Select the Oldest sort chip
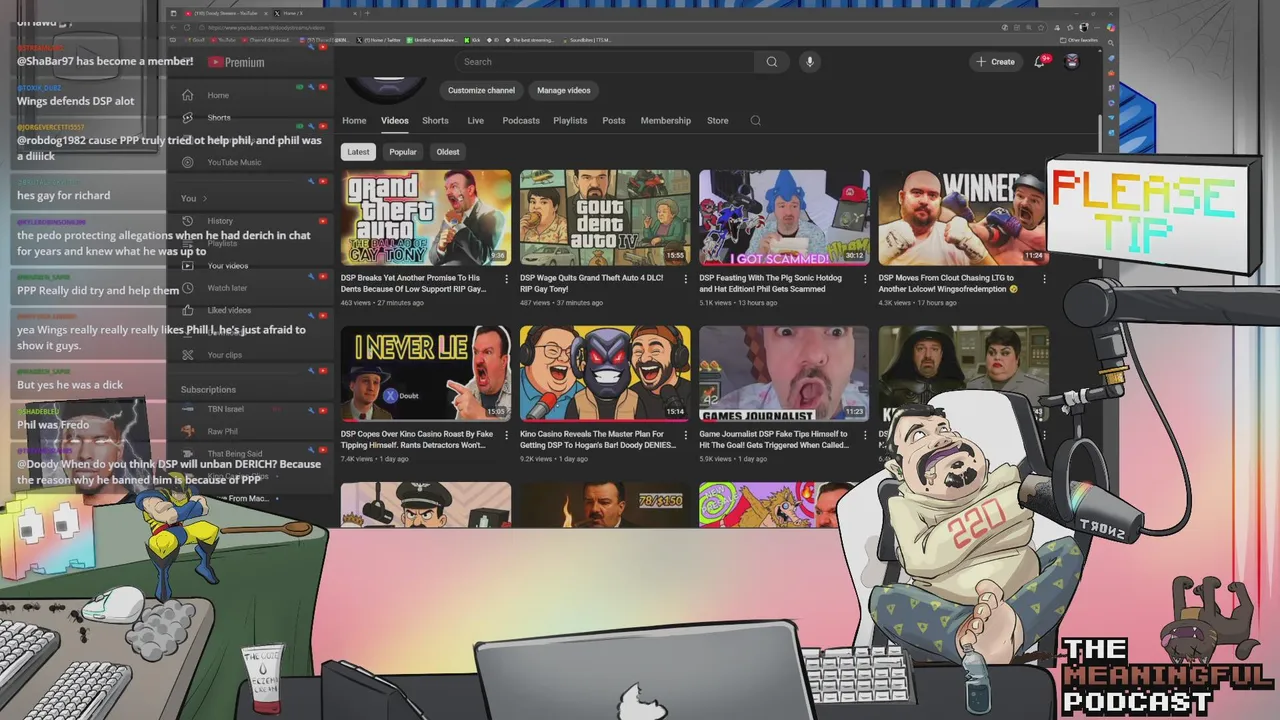This screenshot has width=1280, height=720. (448, 152)
